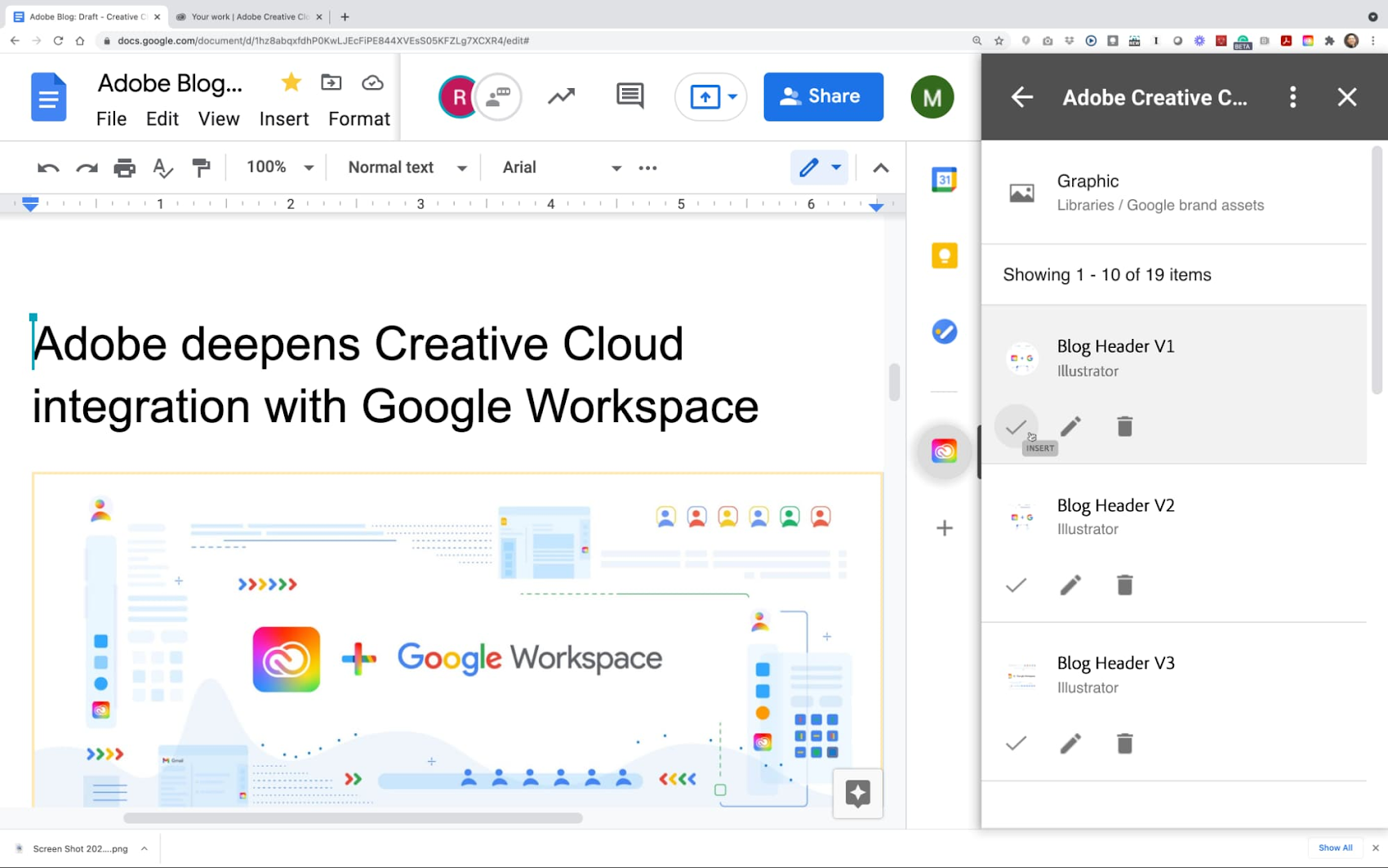Delete Blog Header V1 using the trash icon
1388x868 pixels.
1124,426
